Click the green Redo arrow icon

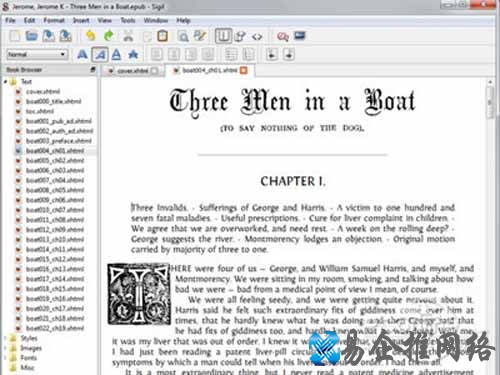pos(108,36)
